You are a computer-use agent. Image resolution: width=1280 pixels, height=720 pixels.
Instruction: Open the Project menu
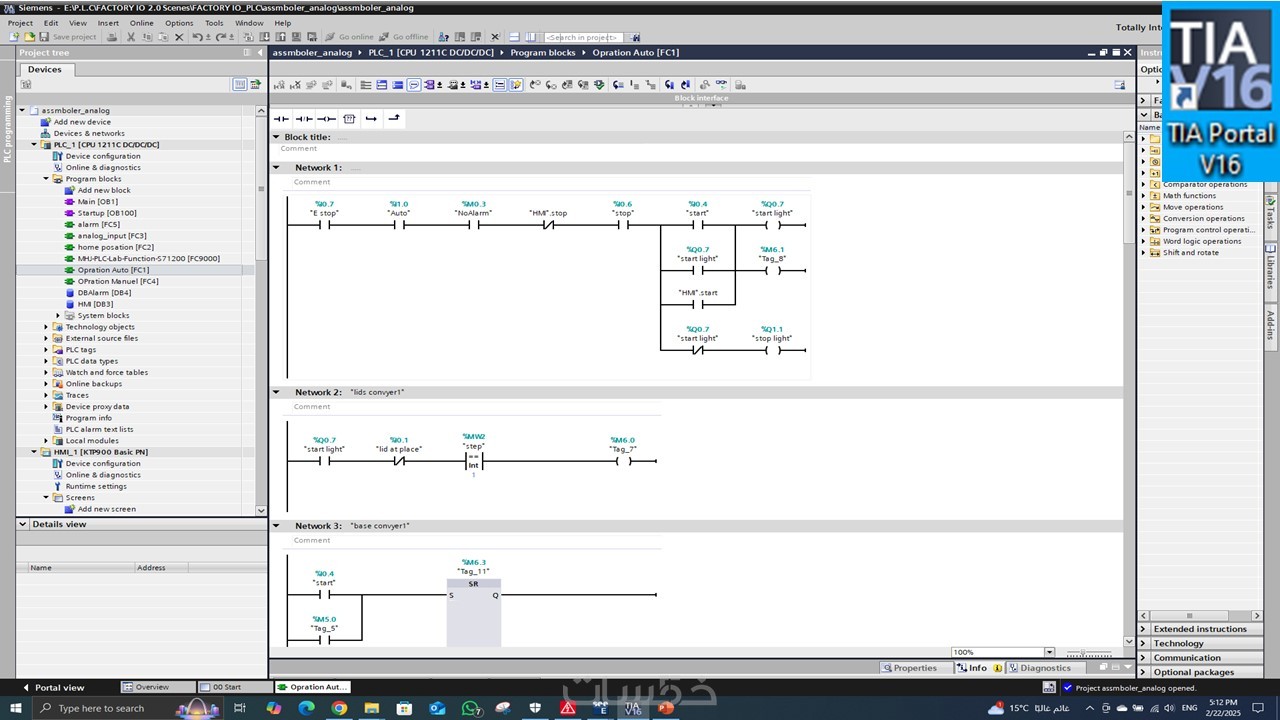click(20, 23)
